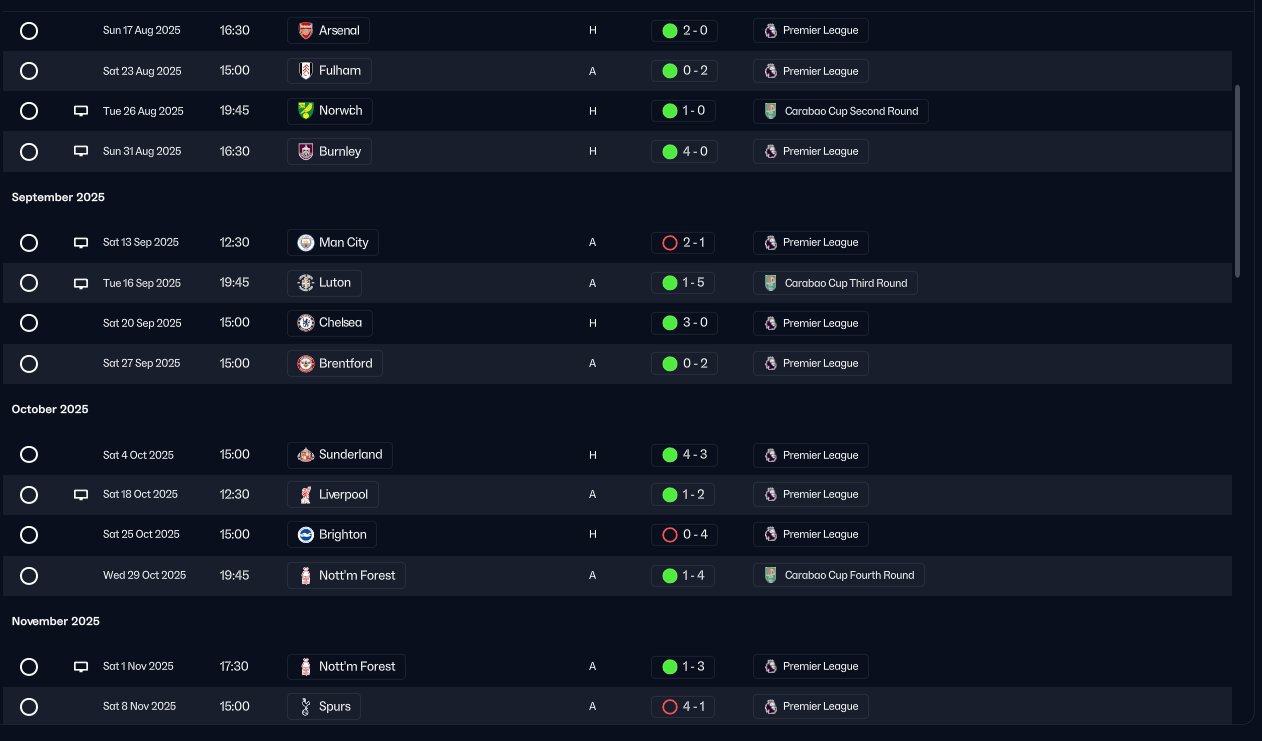The image size is (1262, 741).
Task: Click the TV icon beside Norwich fixture
Action: coord(81,111)
